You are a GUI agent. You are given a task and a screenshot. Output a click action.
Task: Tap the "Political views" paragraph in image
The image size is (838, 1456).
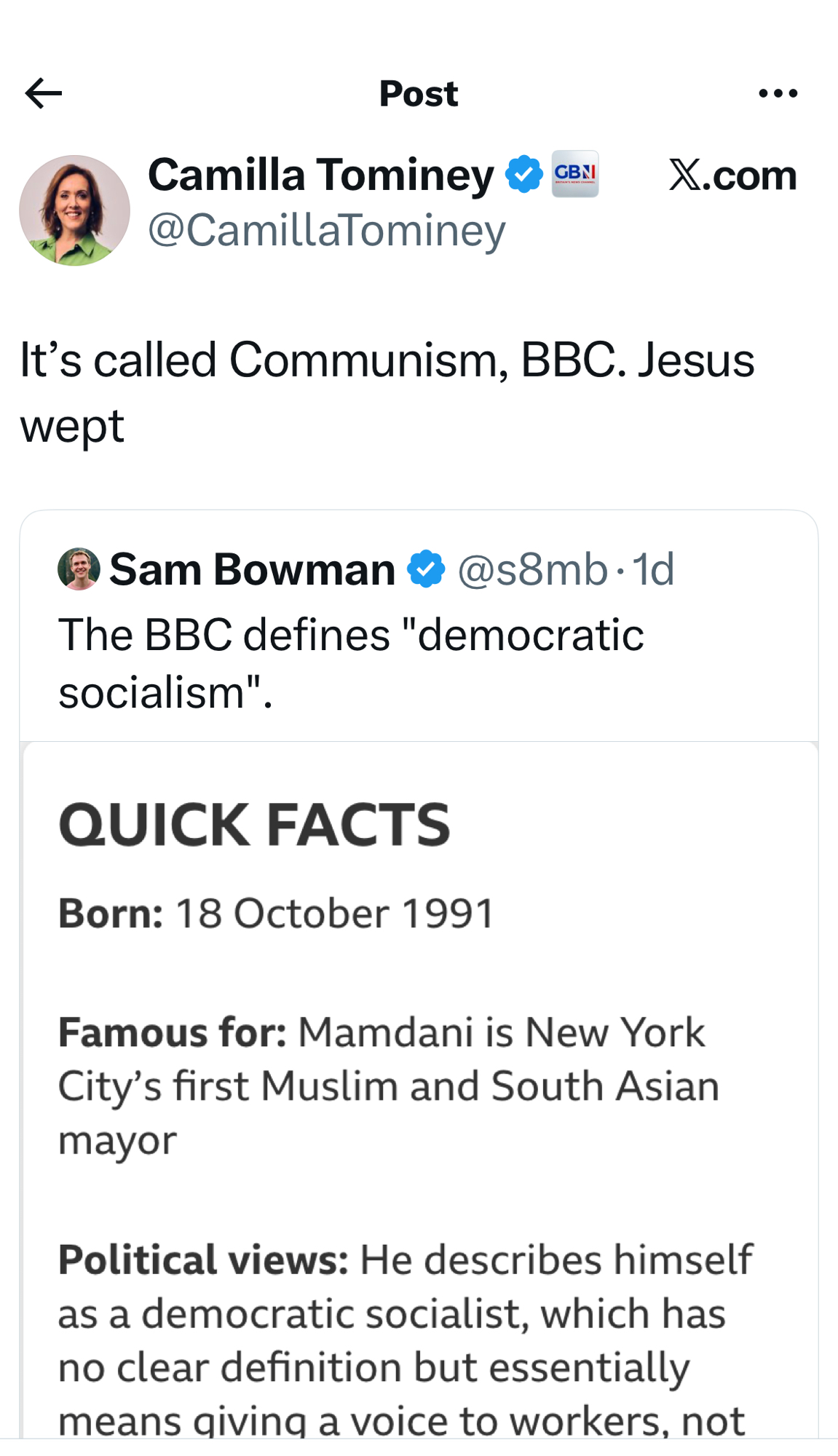pos(405,1340)
